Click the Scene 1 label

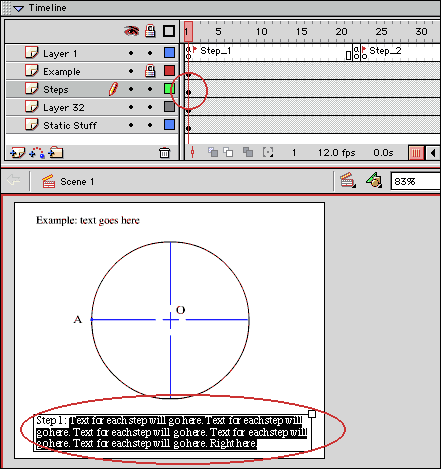tap(77, 182)
